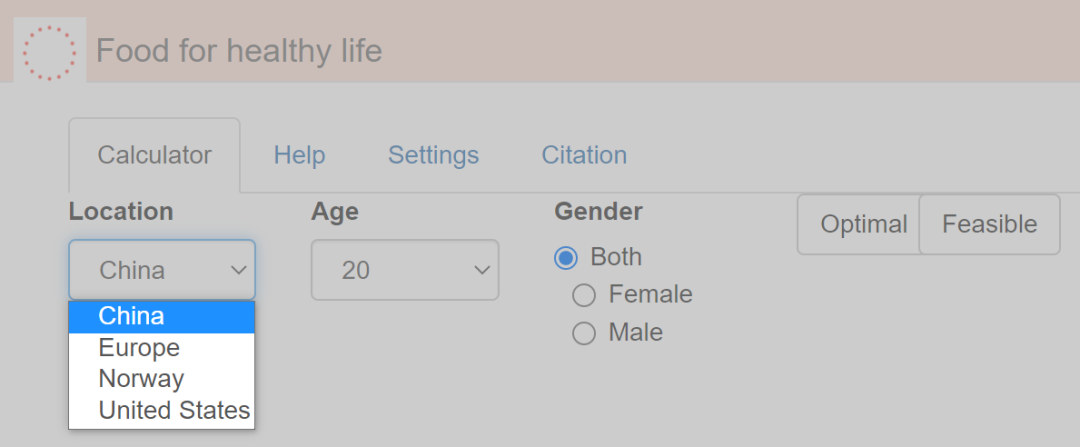Choose the Female radio button
Screen dimensions: 1080x447
click(584, 295)
